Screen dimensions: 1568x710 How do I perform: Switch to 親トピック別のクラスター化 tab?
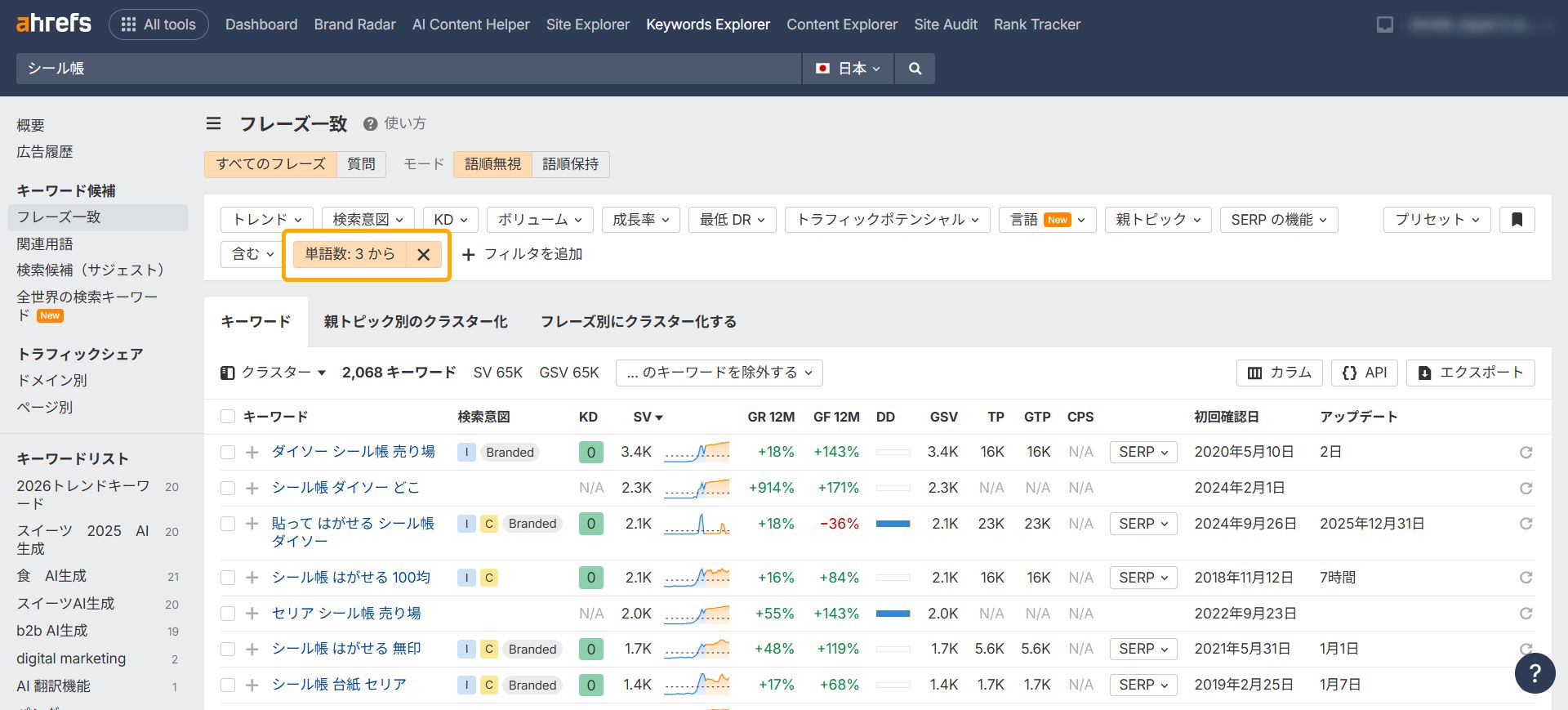coord(416,322)
